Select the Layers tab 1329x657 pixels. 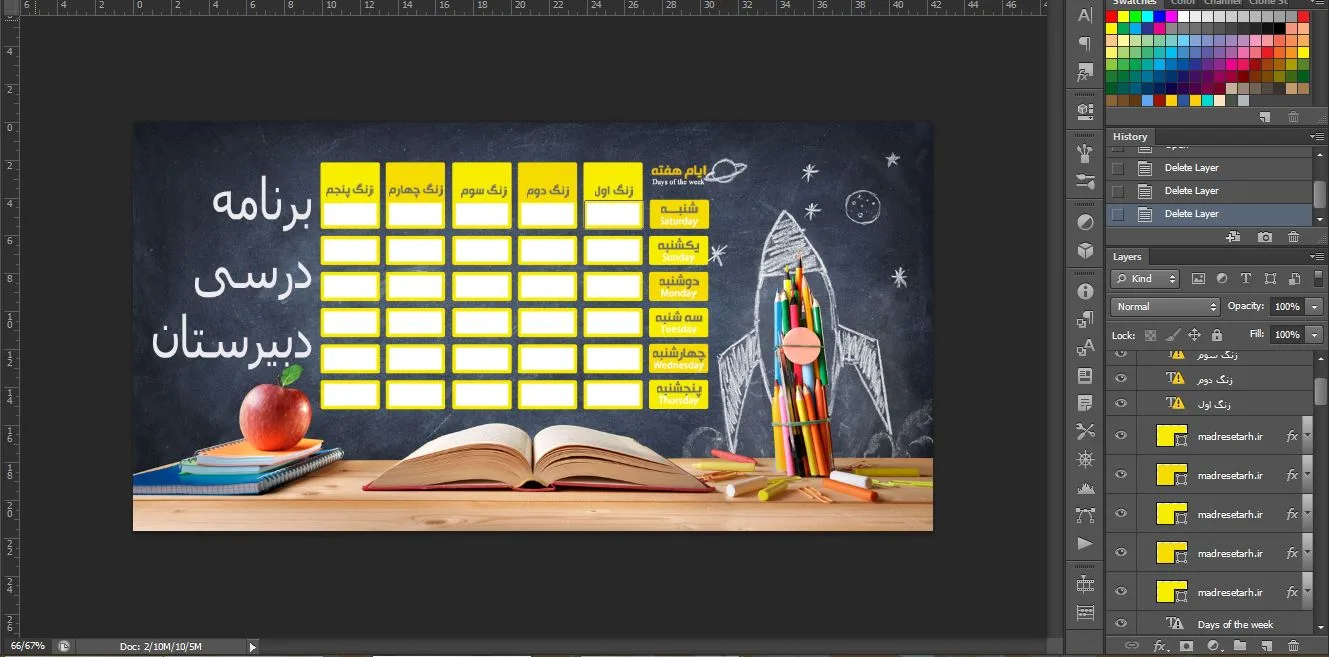coord(1127,257)
